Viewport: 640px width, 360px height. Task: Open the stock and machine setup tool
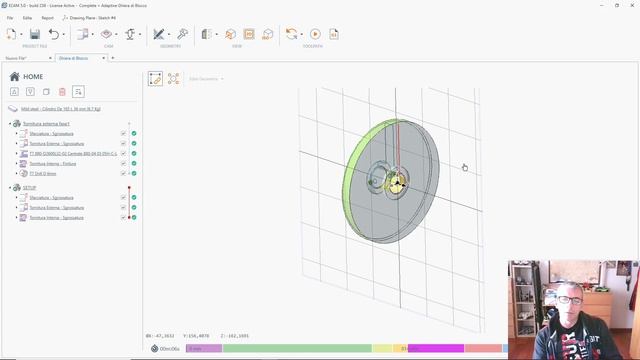(82, 34)
